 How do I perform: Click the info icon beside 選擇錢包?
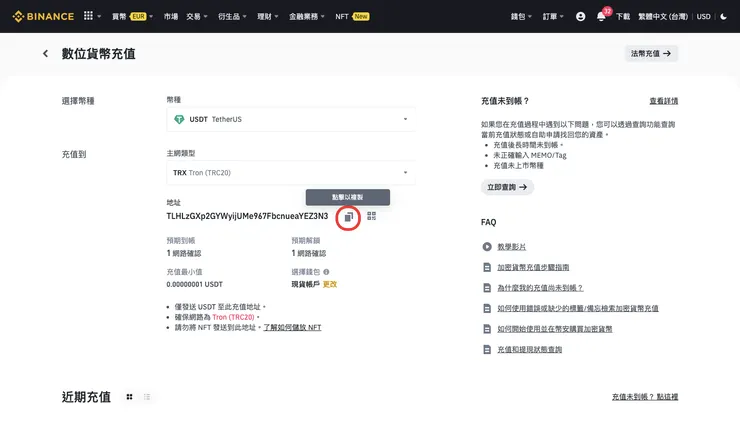tap(326, 272)
